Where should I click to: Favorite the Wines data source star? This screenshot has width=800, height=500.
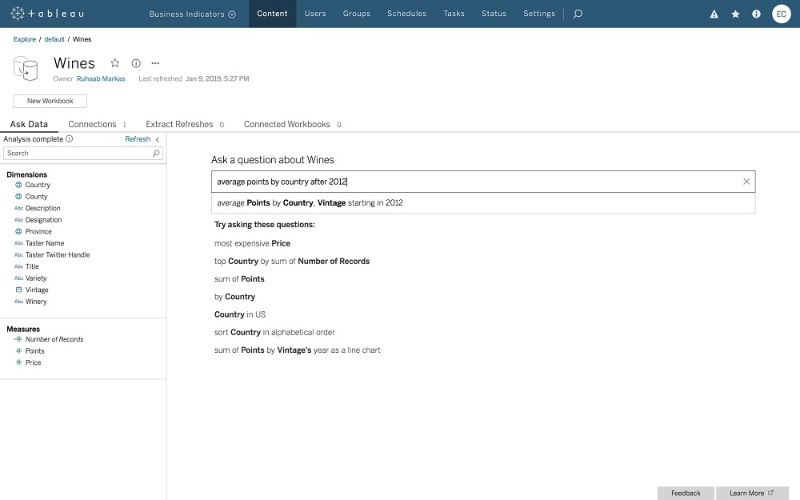[x=115, y=63]
